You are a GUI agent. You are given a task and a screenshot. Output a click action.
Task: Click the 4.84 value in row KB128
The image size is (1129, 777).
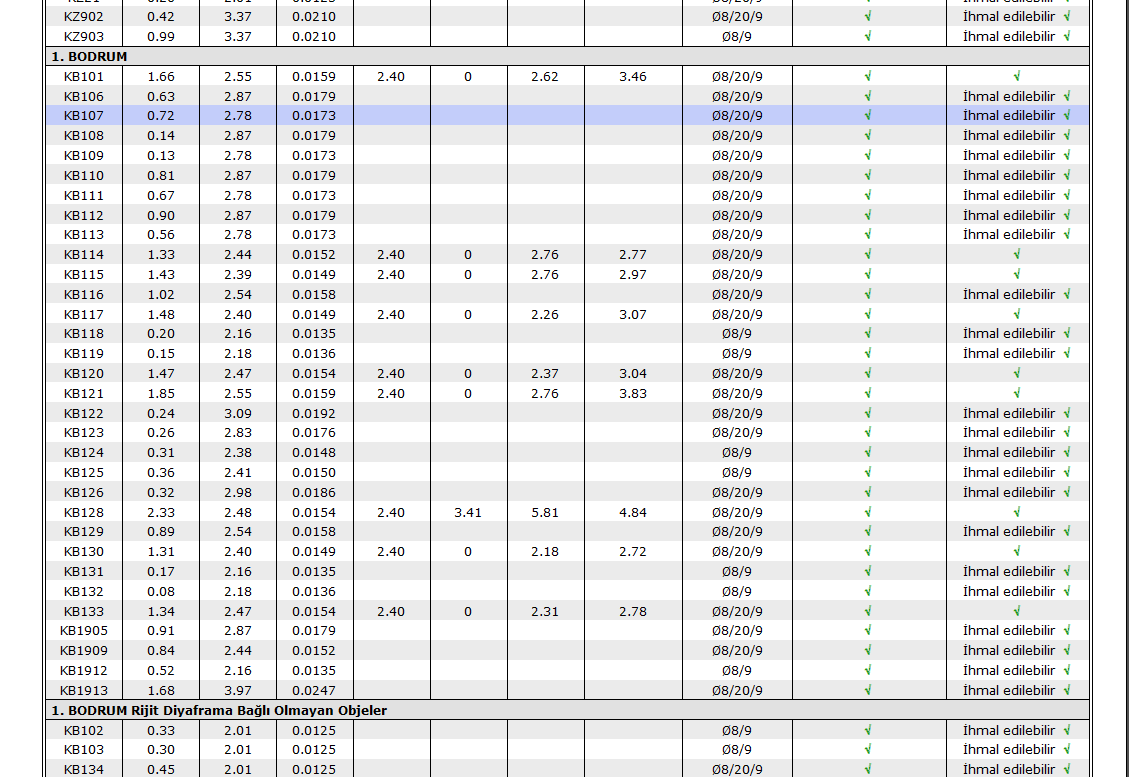point(633,512)
